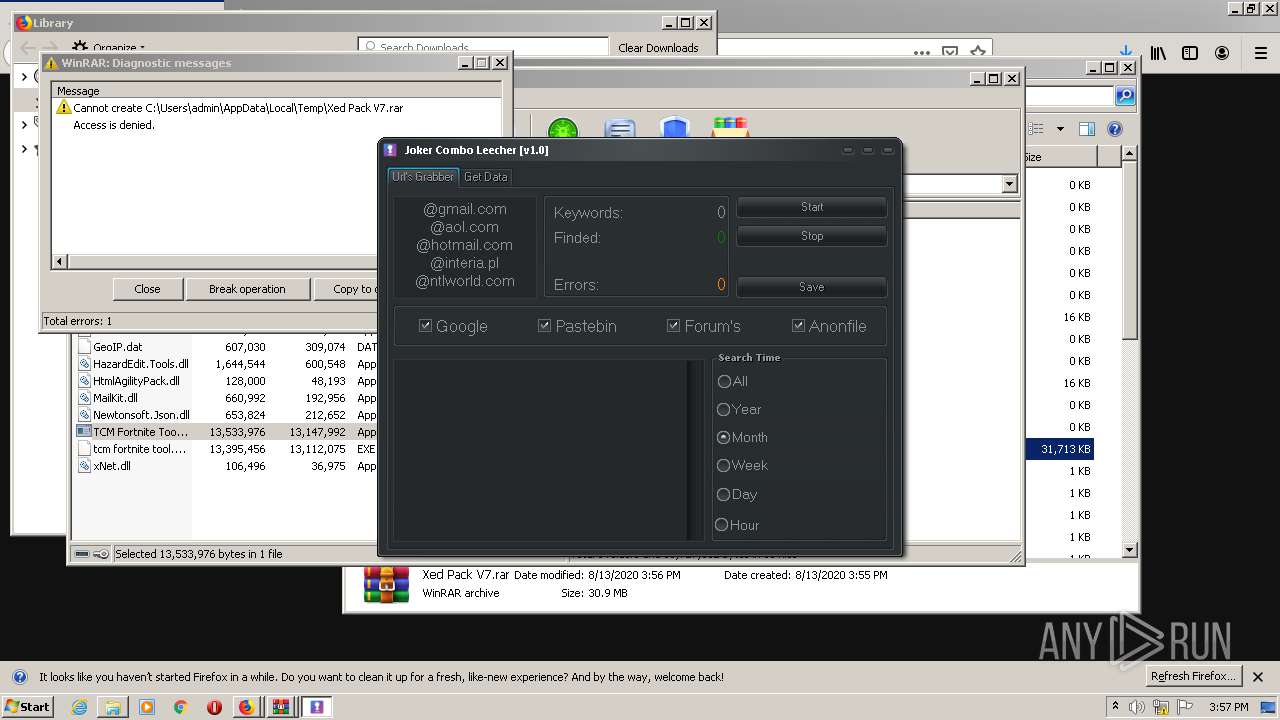The height and width of the screenshot is (720, 1280).
Task: Open the Get Data tab
Action: pos(486,177)
